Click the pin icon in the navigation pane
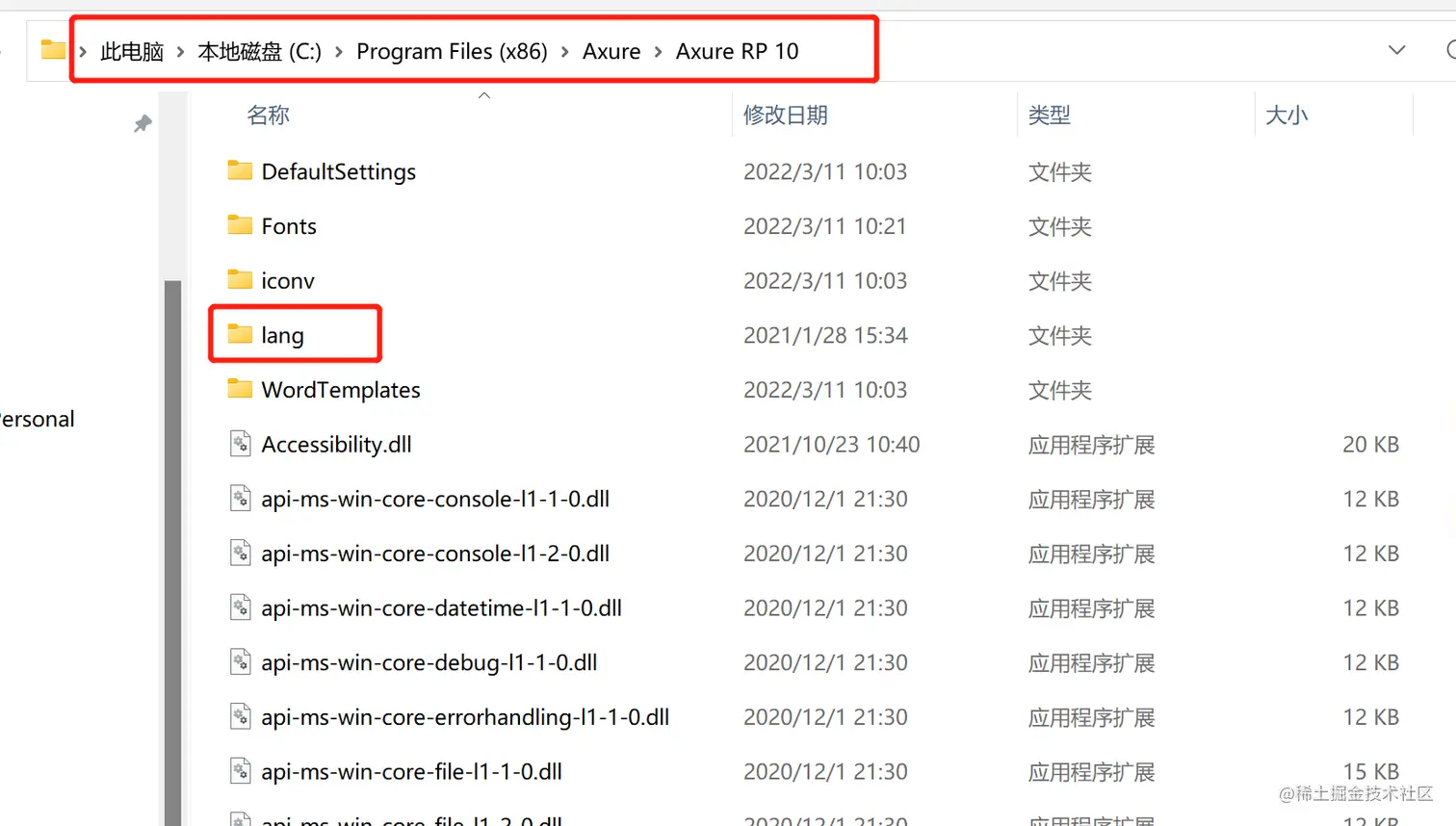Image resolution: width=1456 pixels, height=826 pixels. point(143,123)
